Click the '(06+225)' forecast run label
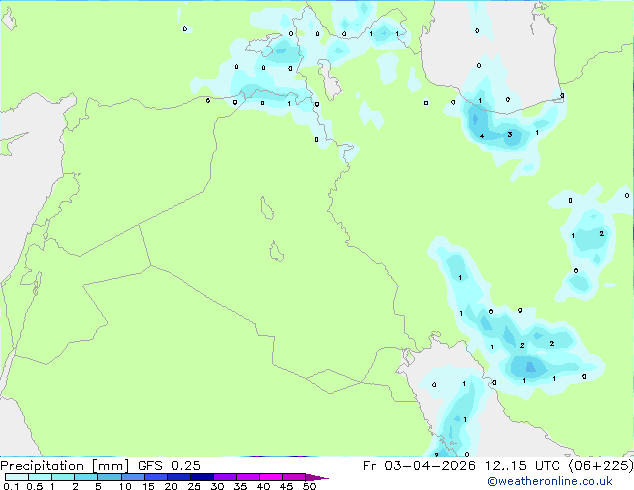This screenshot has width=634, height=490. point(601,466)
